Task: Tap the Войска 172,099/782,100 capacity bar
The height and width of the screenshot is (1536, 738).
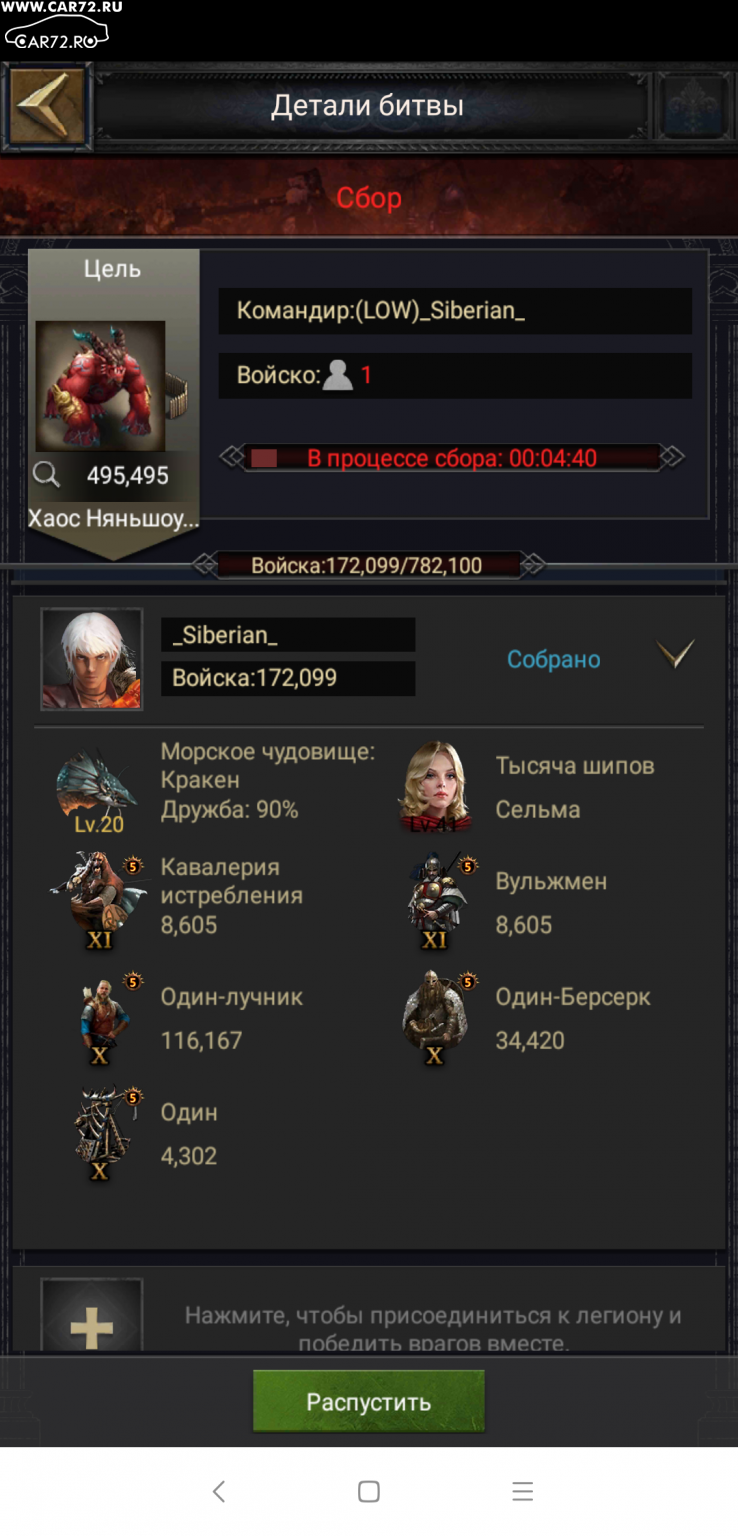Action: pyautogui.click(x=368, y=565)
